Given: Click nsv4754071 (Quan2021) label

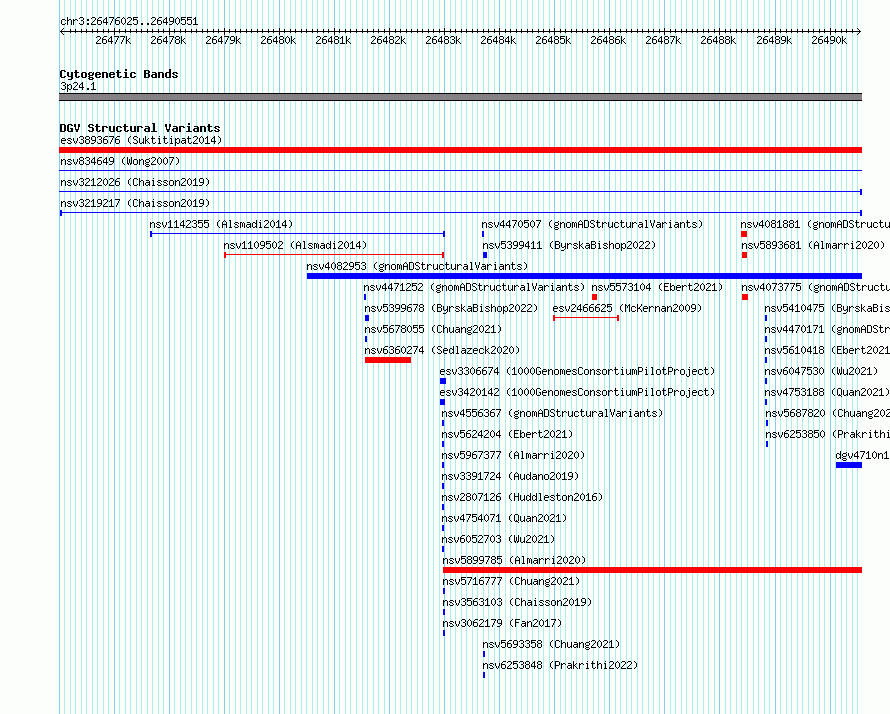Looking at the screenshot, I should point(504,518).
